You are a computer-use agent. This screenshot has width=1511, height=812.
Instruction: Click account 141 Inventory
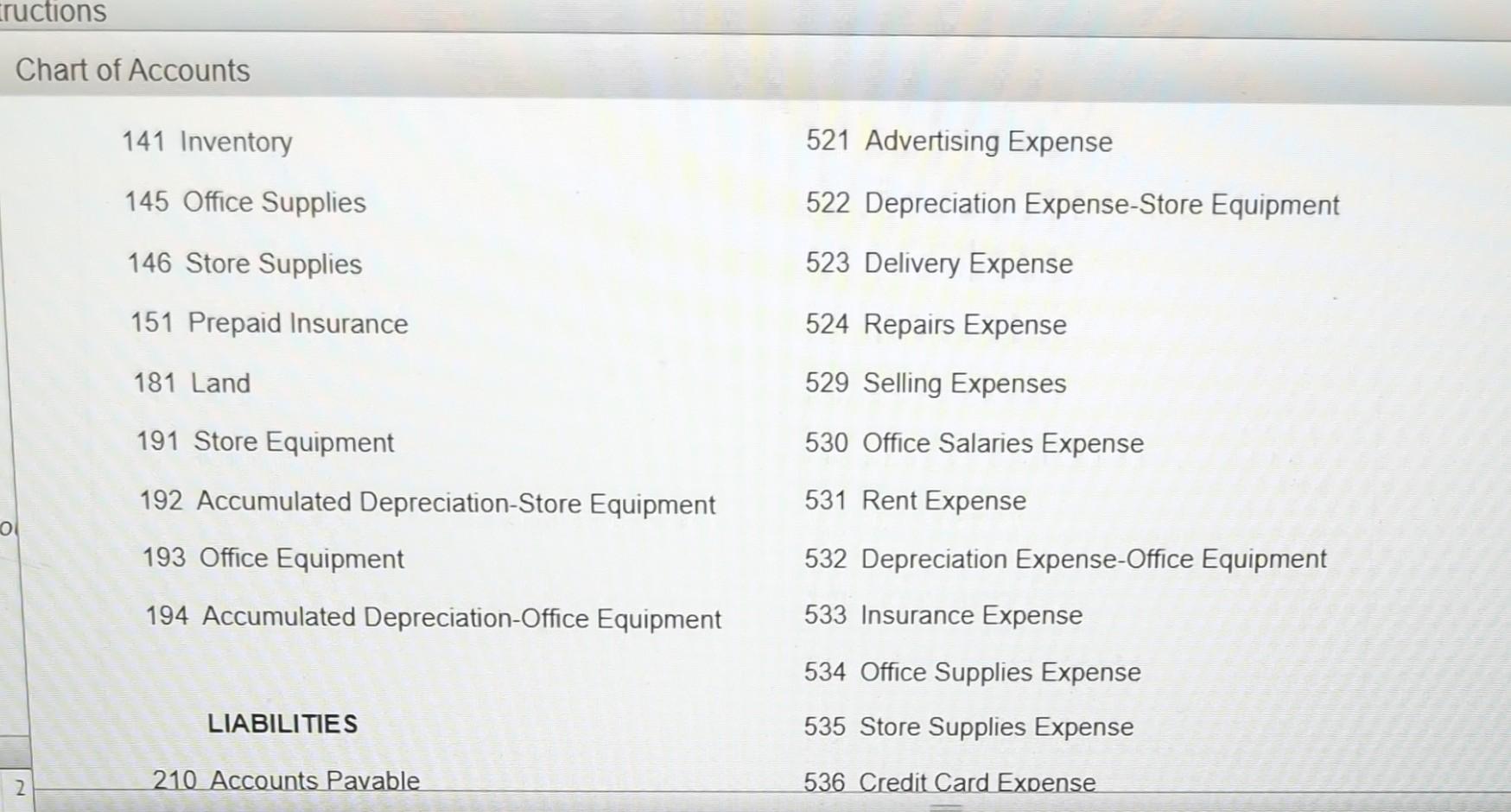(207, 142)
